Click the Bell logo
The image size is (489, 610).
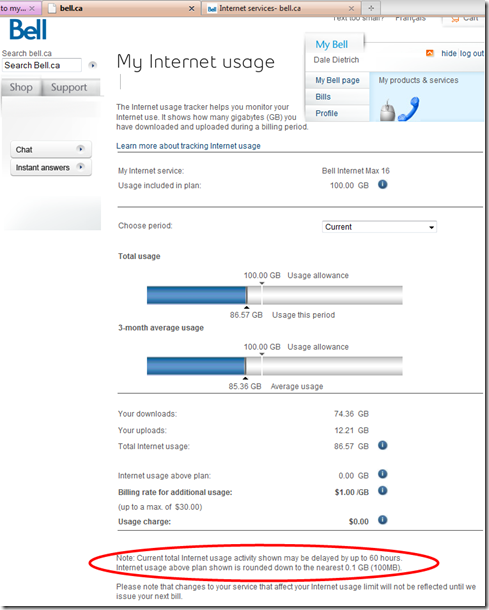pyautogui.click(x=28, y=30)
